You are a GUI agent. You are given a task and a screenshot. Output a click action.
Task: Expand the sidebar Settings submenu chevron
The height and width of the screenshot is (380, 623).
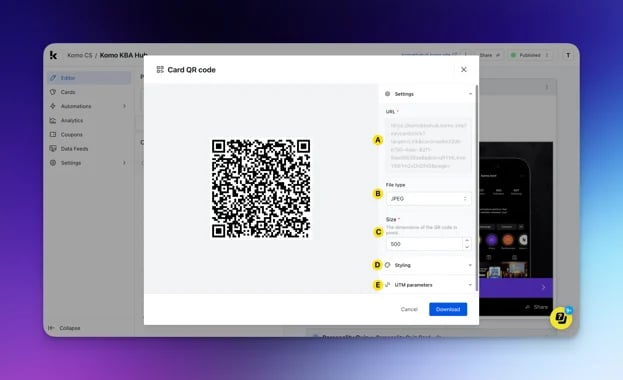124,163
